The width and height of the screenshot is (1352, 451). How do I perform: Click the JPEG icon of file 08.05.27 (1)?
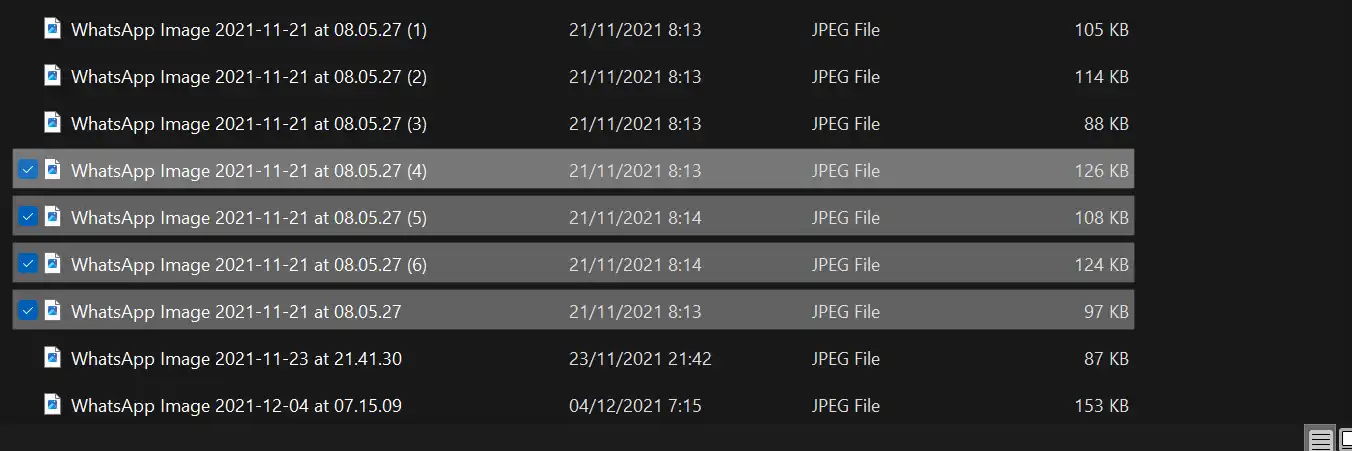click(53, 29)
